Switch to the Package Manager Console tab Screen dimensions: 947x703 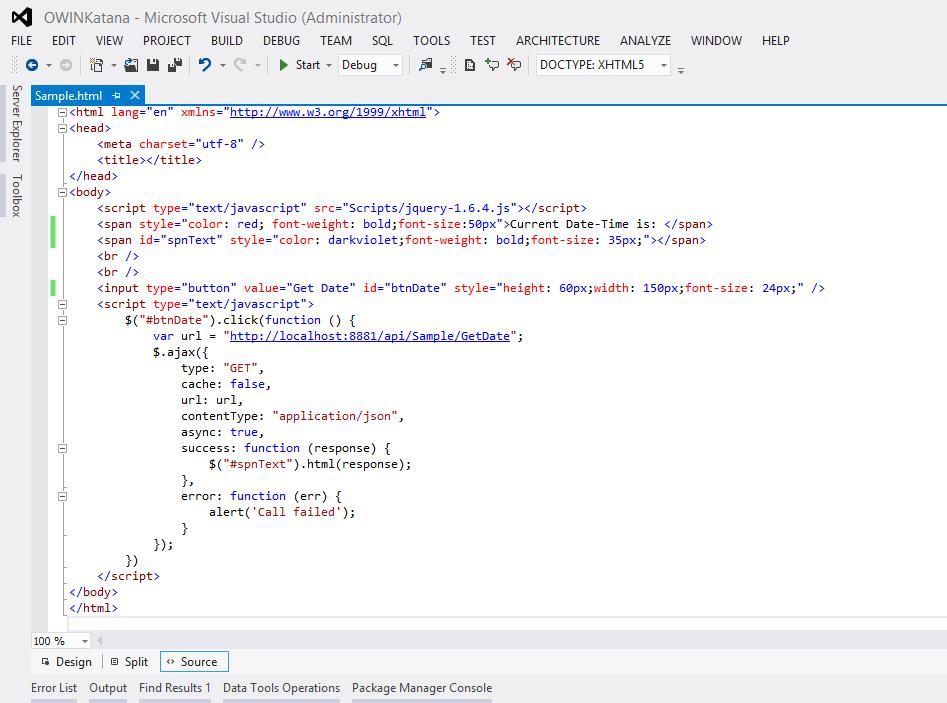tap(421, 688)
